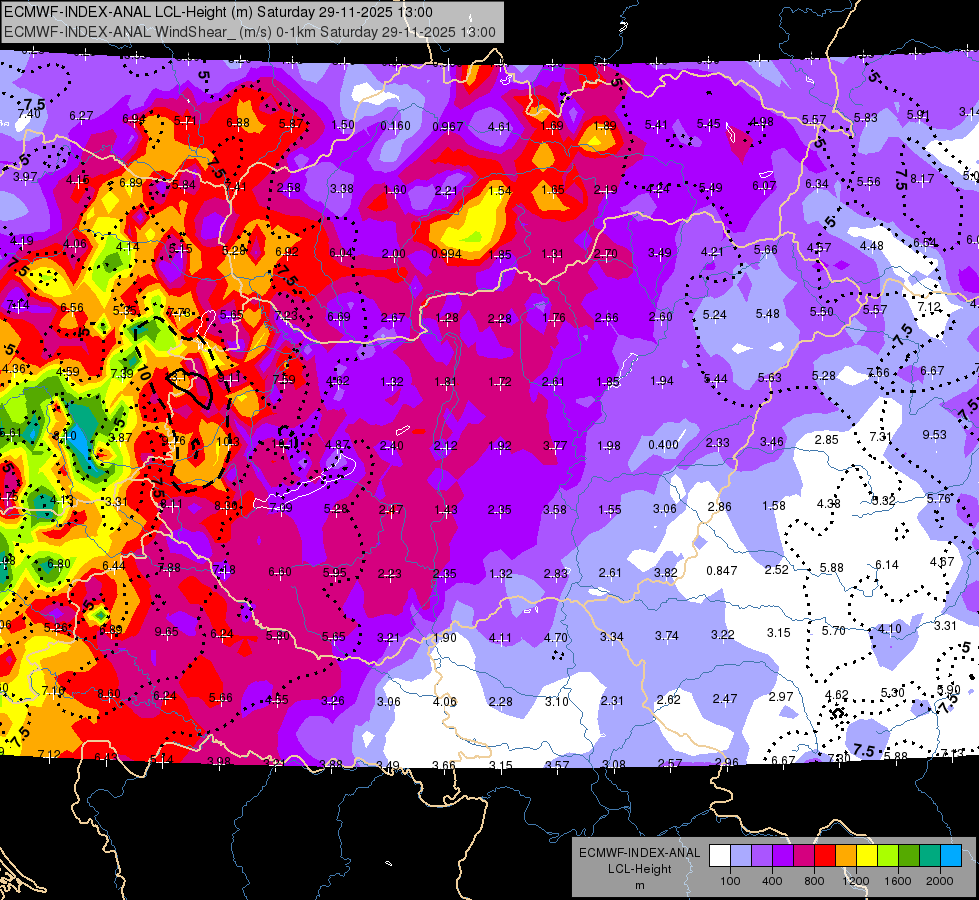Select the grid value 6.27
This screenshot has height=900, width=979.
pyautogui.click(x=81, y=116)
